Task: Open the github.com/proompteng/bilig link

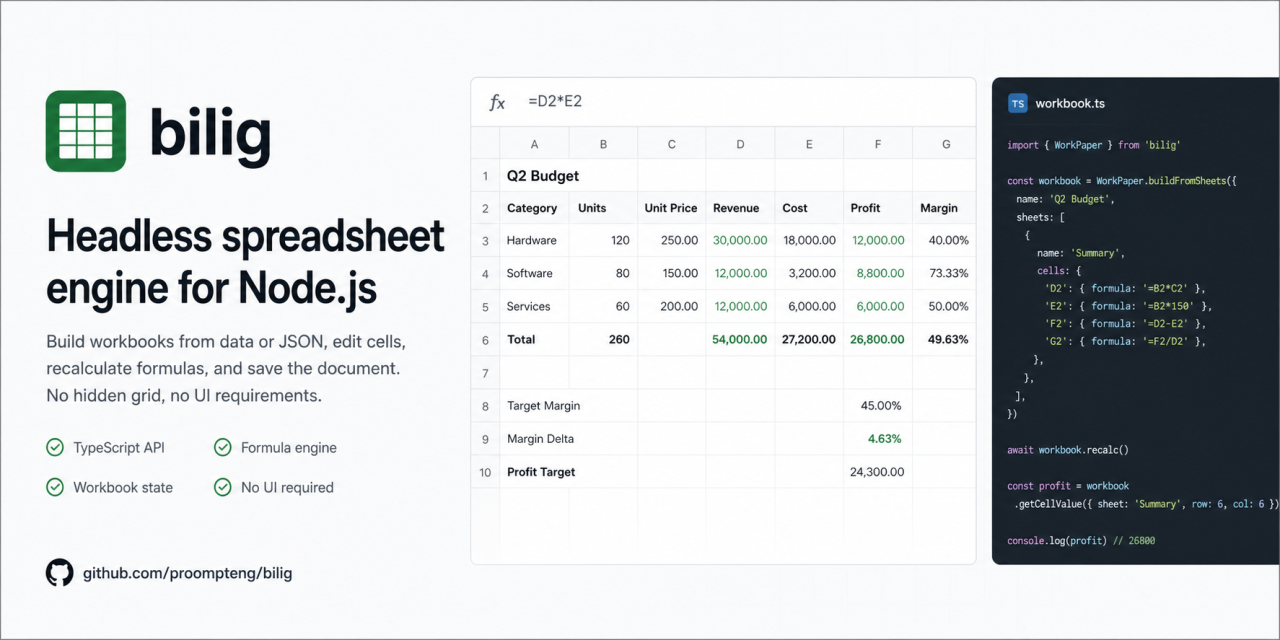Action: (187, 573)
